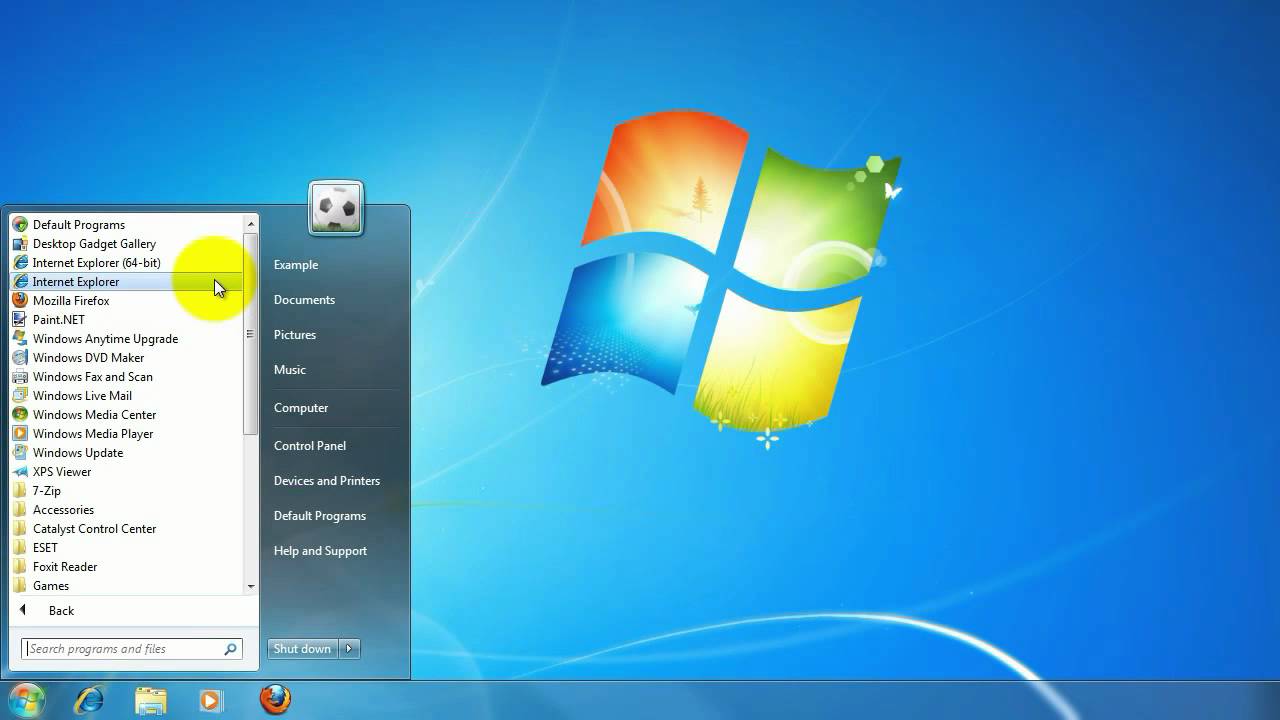Click the Start orb on the taskbar
The width and height of the screenshot is (1280, 720).
click(x=26, y=699)
